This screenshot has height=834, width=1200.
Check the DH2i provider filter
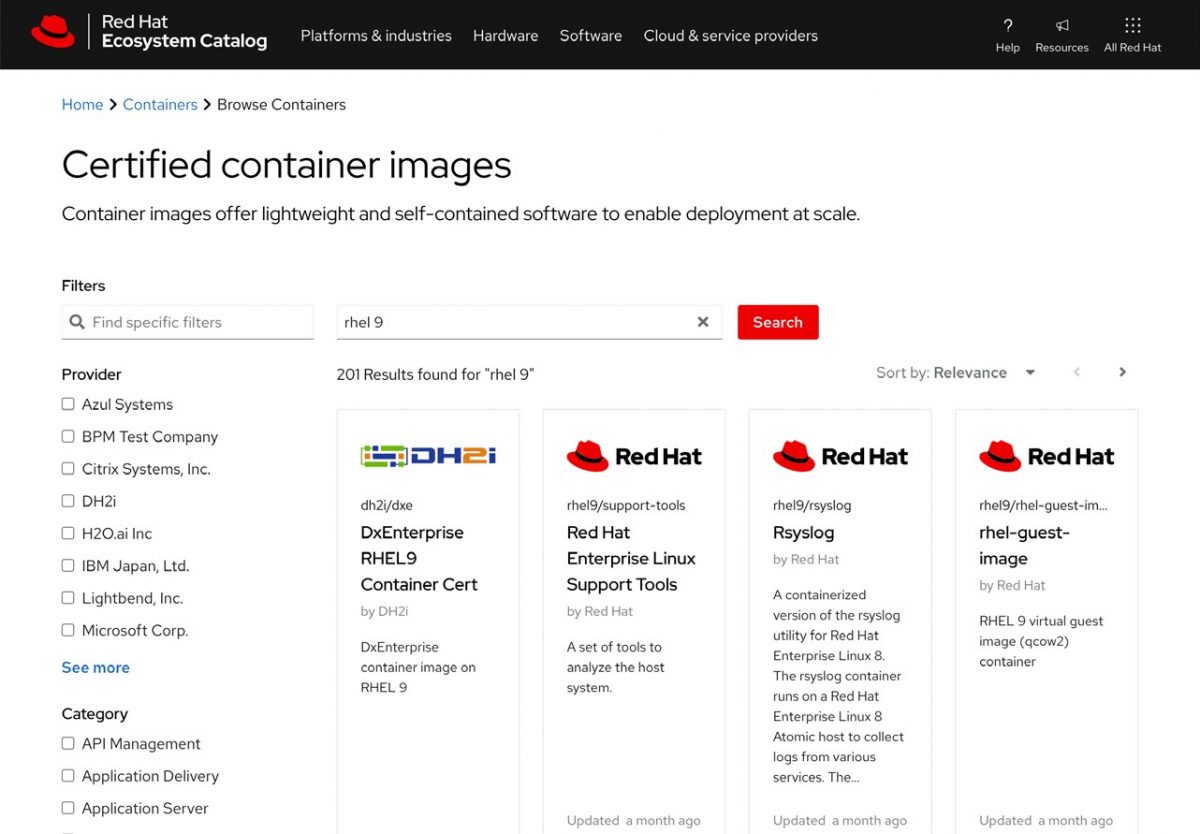(68, 501)
